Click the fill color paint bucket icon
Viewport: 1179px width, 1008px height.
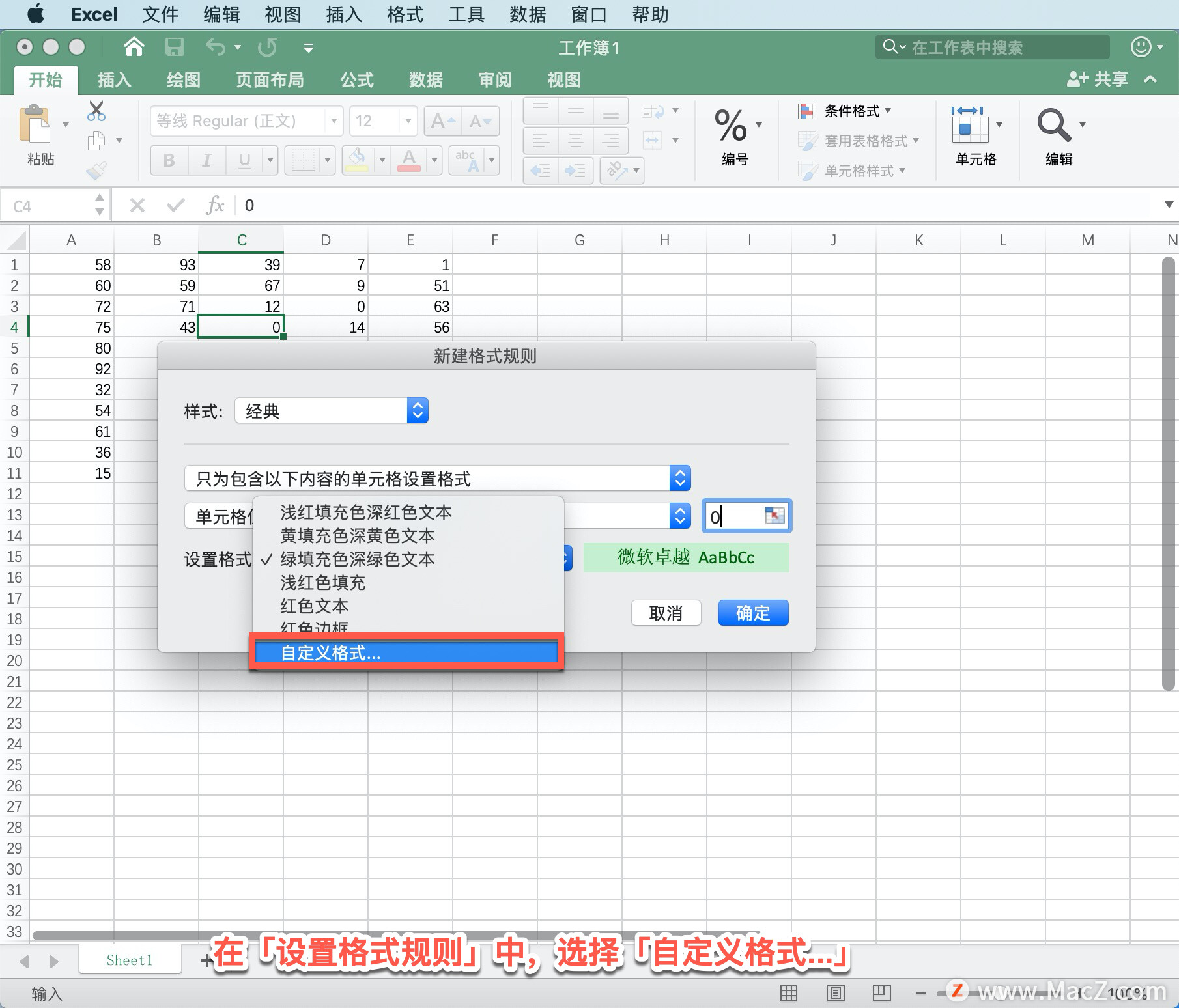356,160
